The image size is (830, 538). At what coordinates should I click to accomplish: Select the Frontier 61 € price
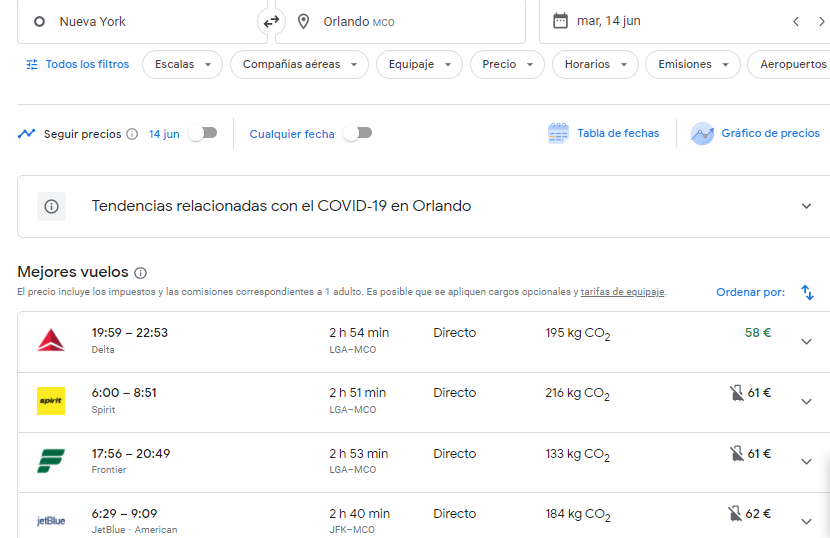[x=759, y=454]
